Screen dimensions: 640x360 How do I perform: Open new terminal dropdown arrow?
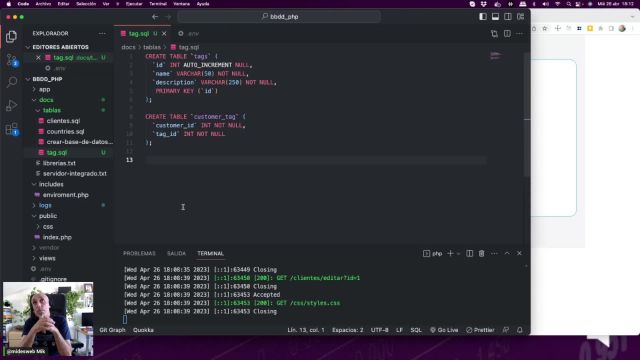[458, 253]
